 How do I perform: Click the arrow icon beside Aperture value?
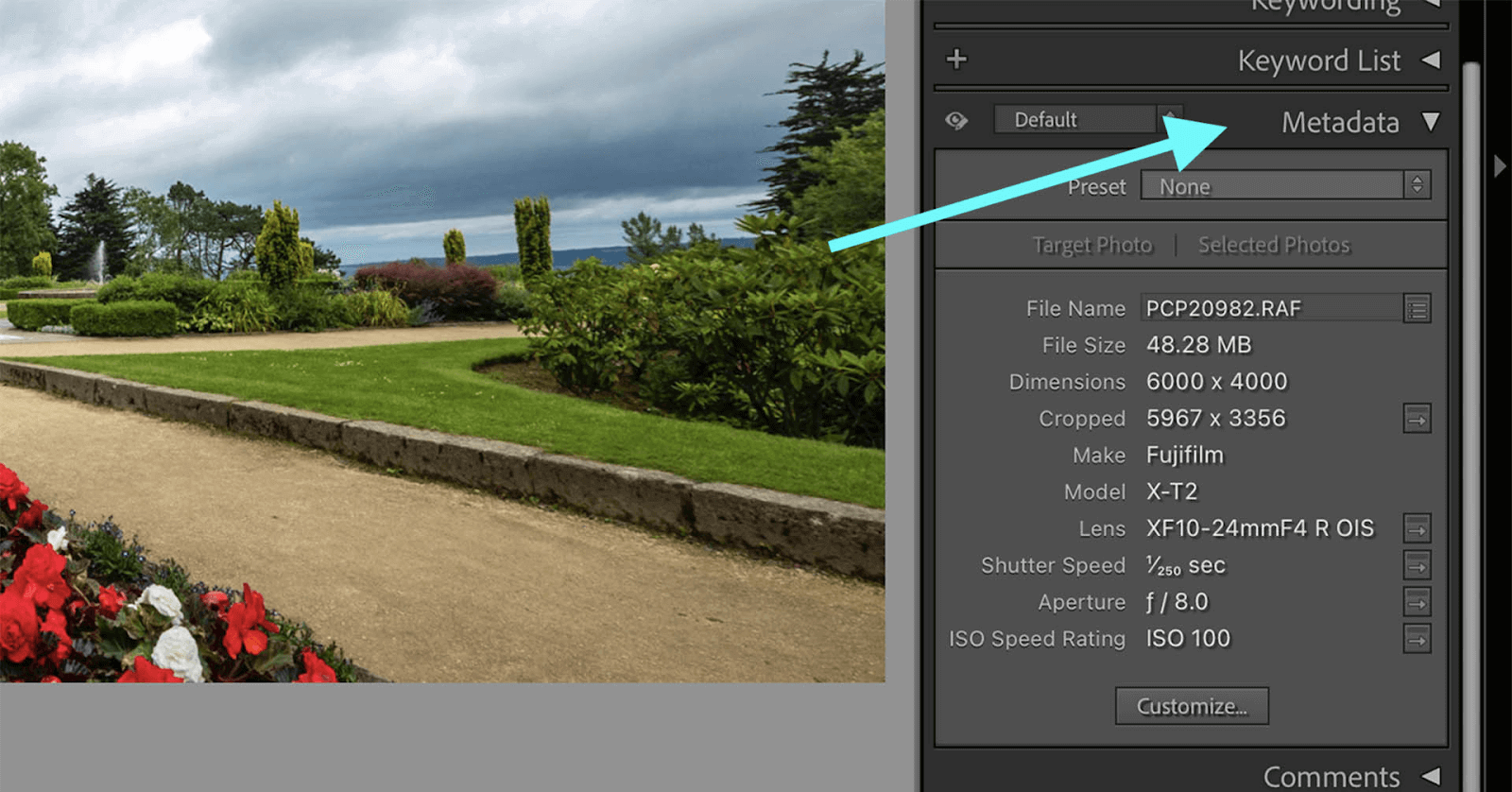[x=1417, y=602]
